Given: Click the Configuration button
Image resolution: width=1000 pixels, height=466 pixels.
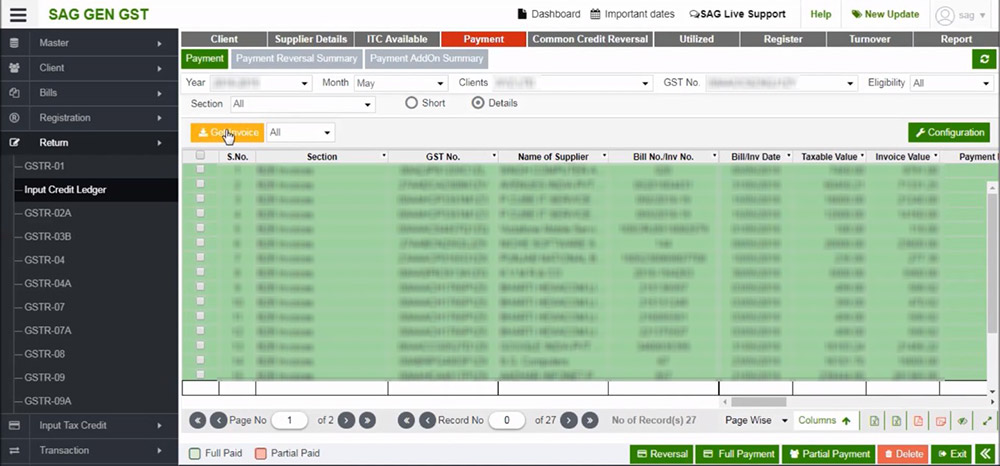Looking at the screenshot, I should [948, 132].
